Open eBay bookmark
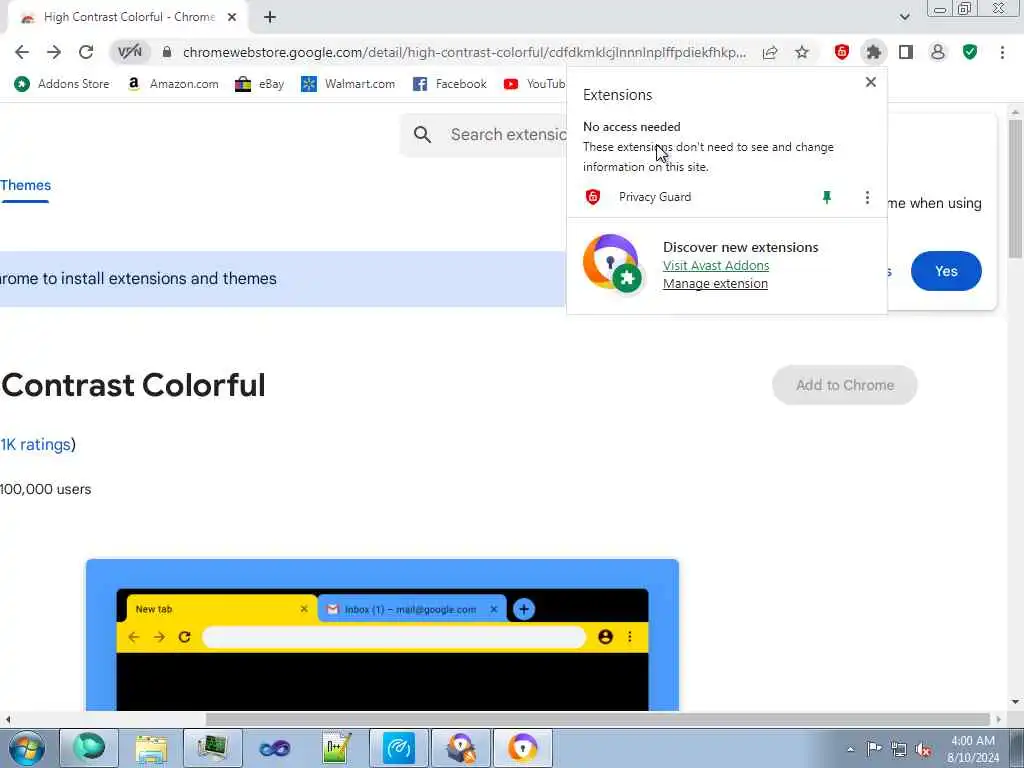The width and height of the screenshot is (1024, 768). pyautogui.click(x=259, y=84)
